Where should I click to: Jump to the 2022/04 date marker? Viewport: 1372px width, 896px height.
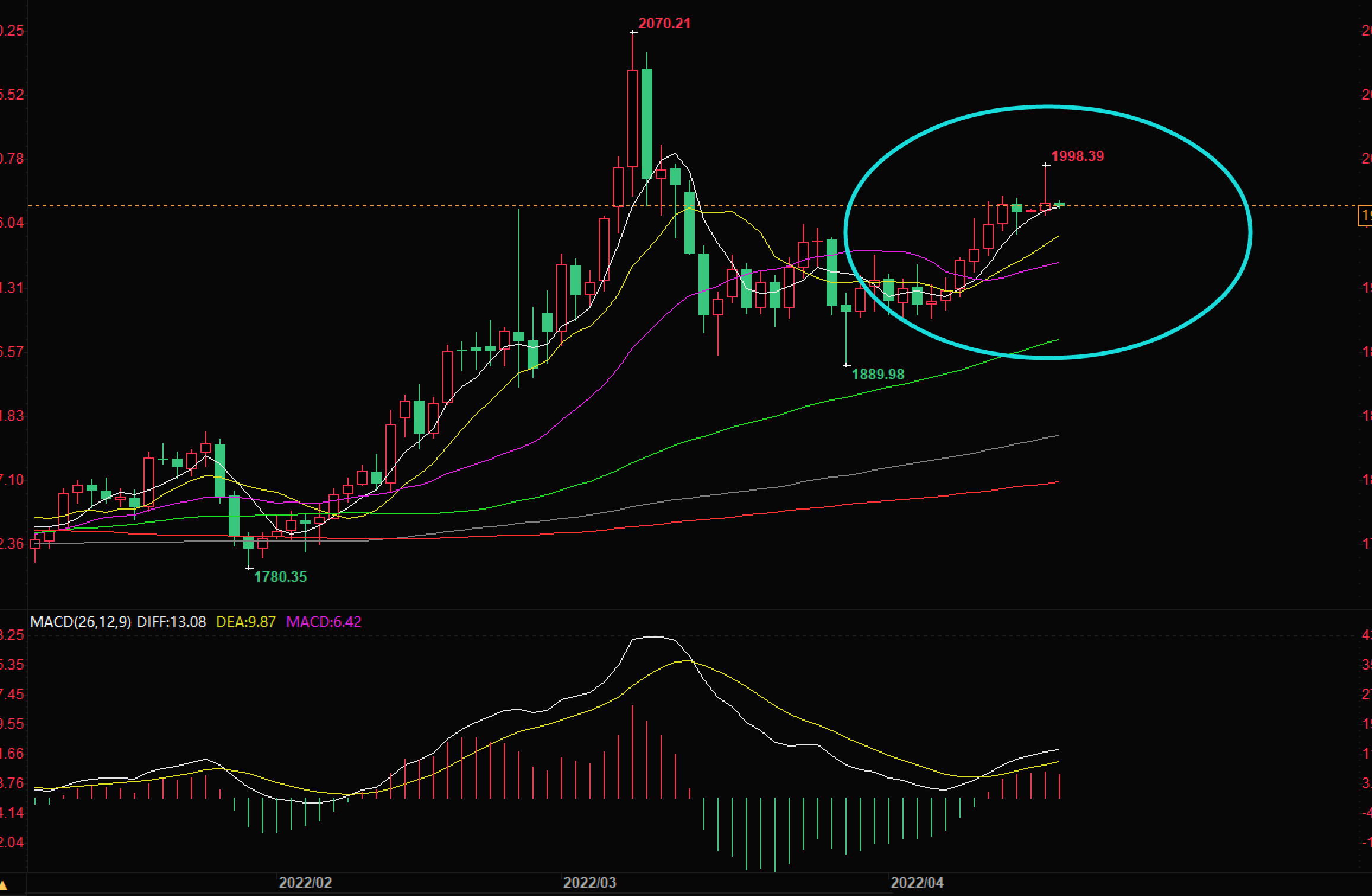917,882
